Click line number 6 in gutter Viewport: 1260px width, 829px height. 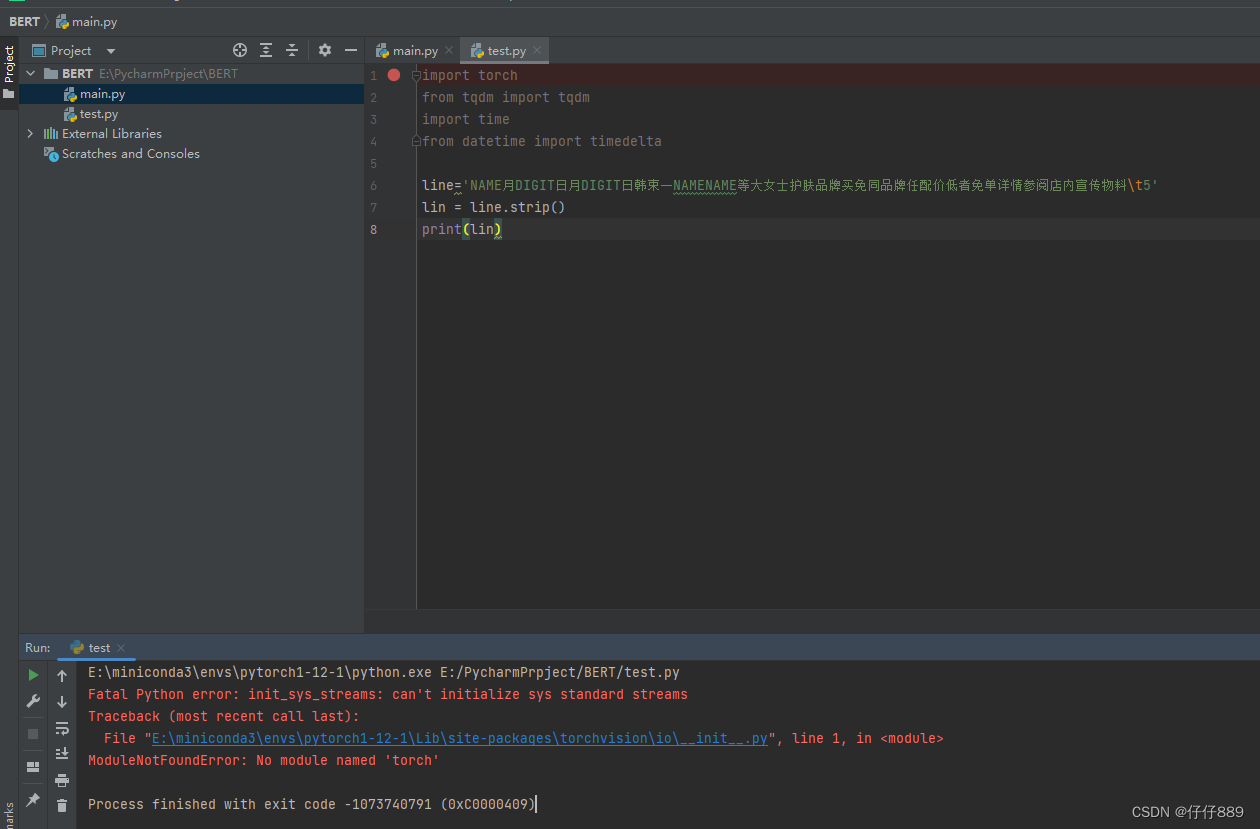[373, 185]
